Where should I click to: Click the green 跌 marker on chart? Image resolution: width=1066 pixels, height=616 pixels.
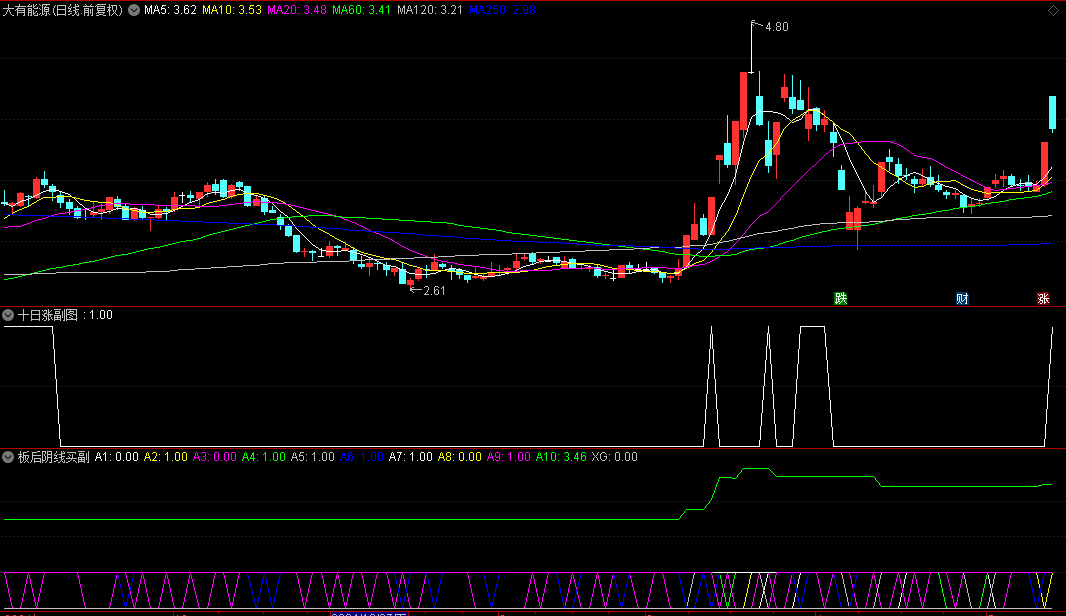tap(841, 298)
